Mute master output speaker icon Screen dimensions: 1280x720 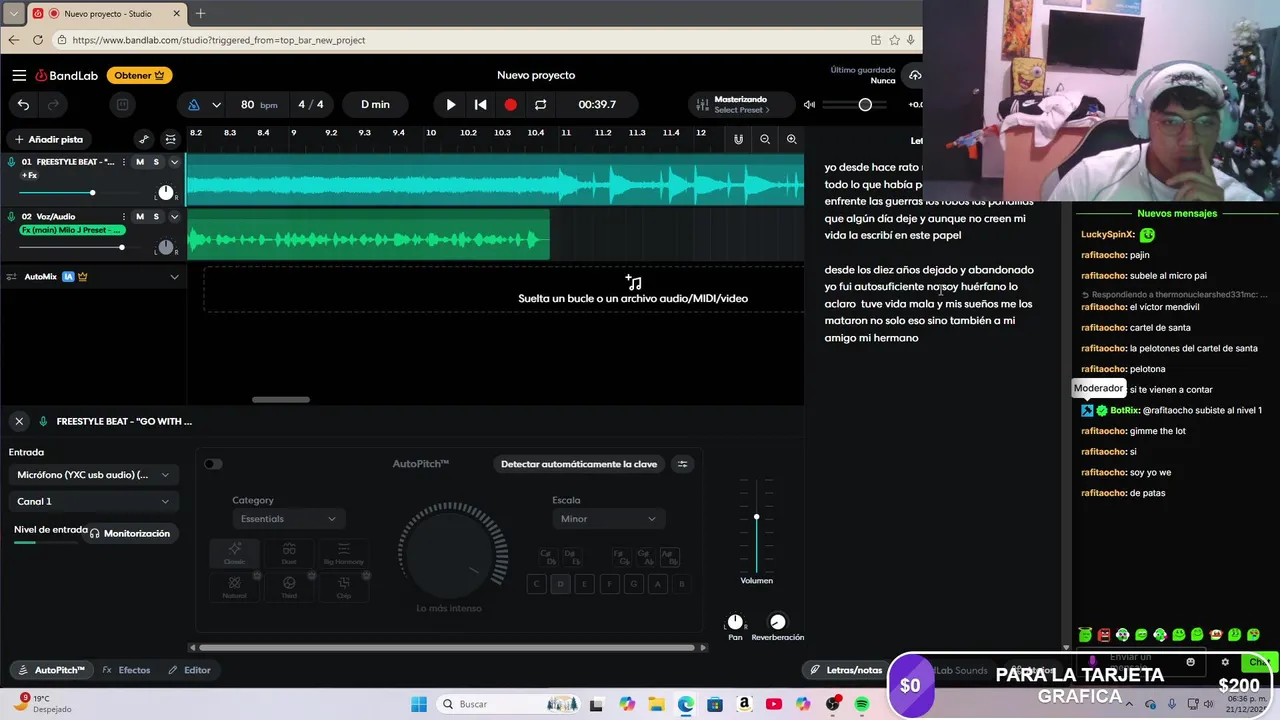pos(809,104)
